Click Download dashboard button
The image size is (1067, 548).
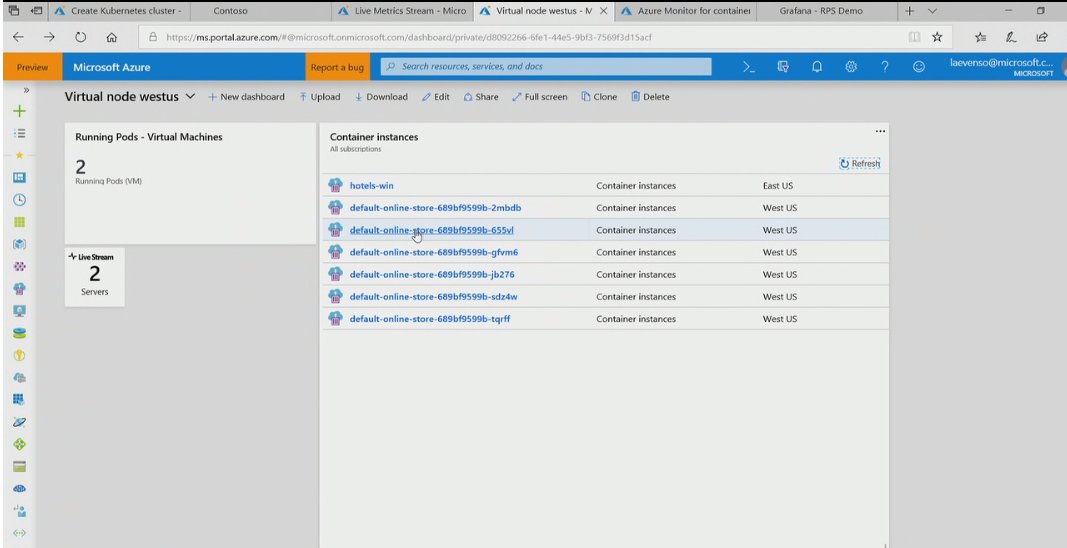coord(381,97)
